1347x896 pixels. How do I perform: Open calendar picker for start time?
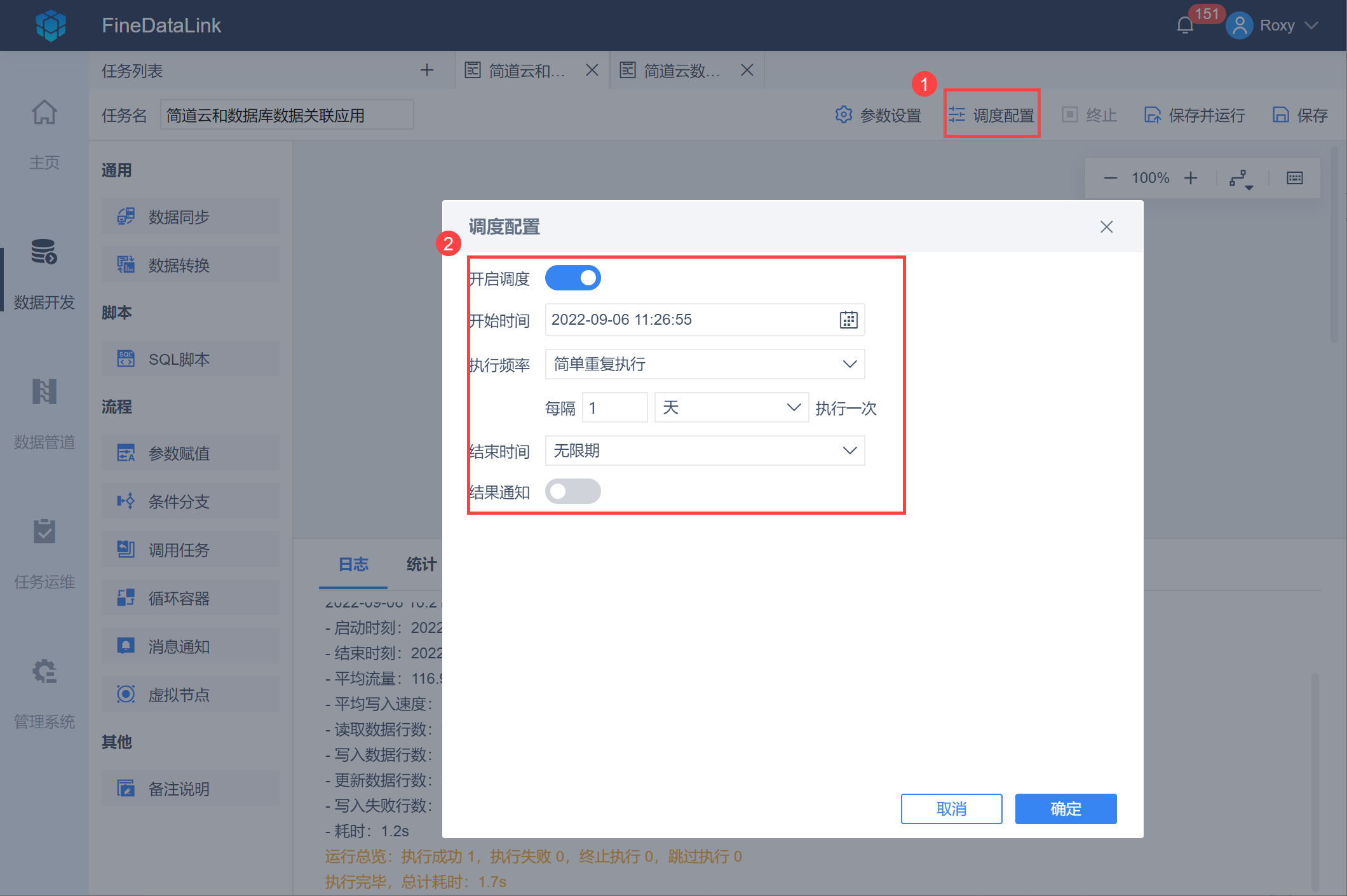848,320
